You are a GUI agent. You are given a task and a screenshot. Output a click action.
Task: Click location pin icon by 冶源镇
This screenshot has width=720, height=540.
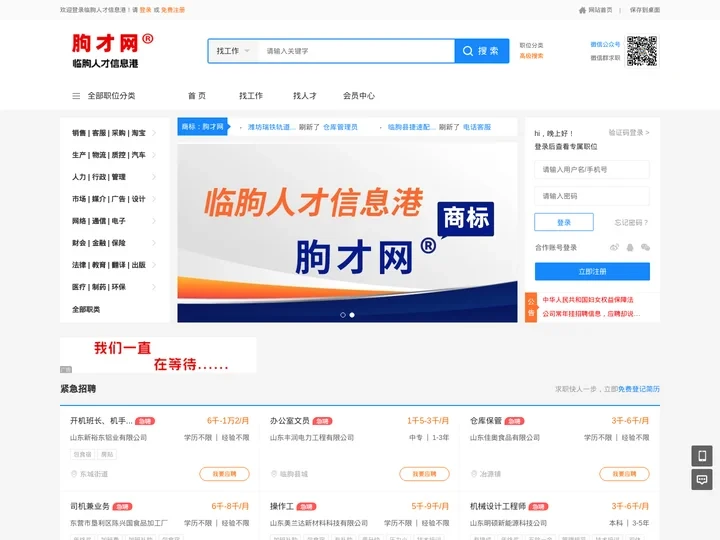tap(473, 474)
